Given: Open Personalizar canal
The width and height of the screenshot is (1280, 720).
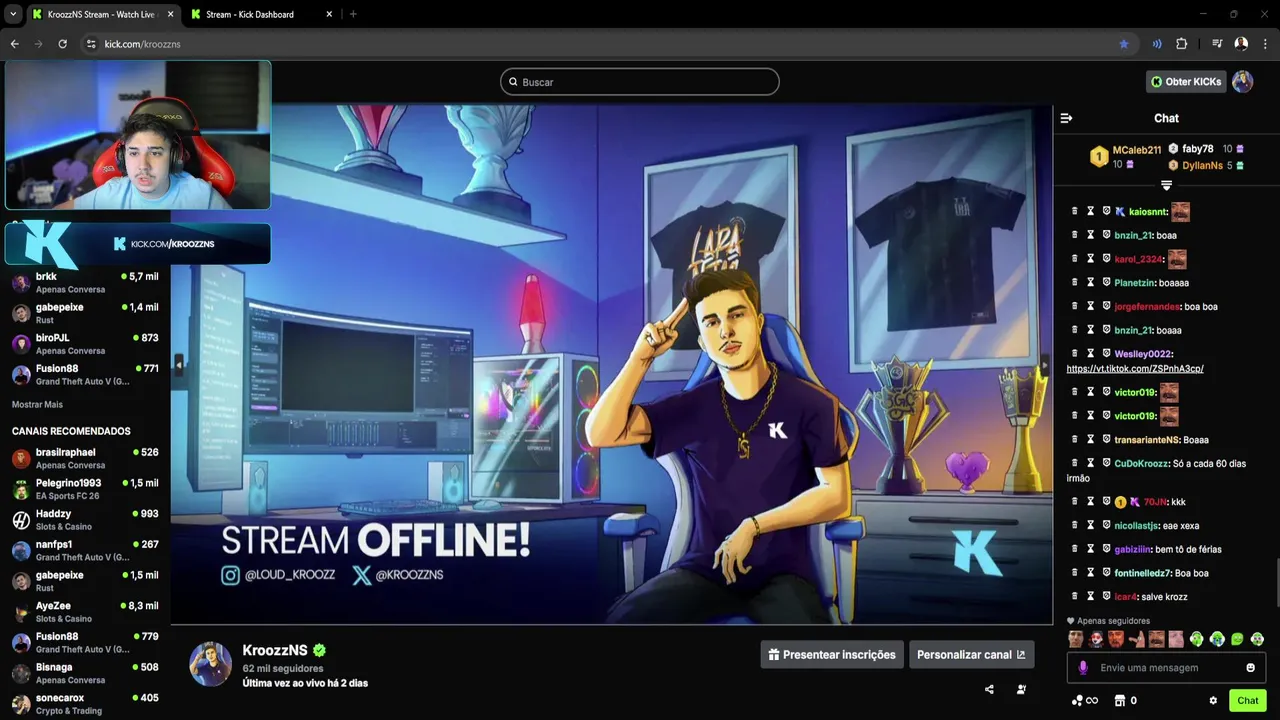Looking at the screenshot, I should click(971, 655).
